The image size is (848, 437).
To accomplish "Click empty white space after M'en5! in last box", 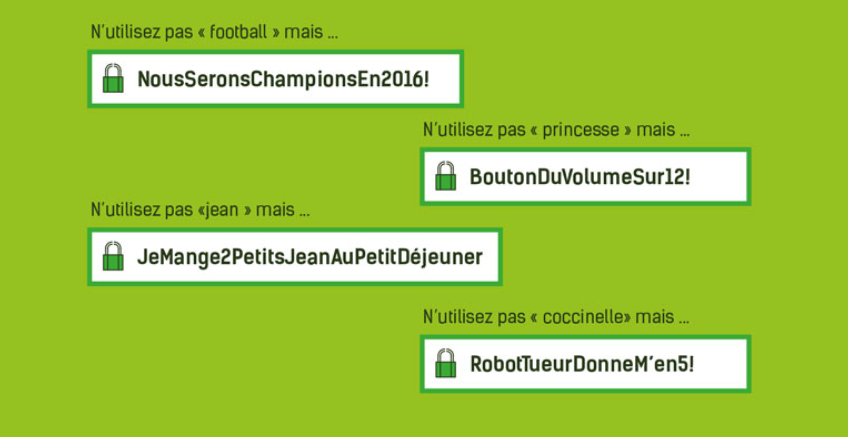I will click(720, 365).
